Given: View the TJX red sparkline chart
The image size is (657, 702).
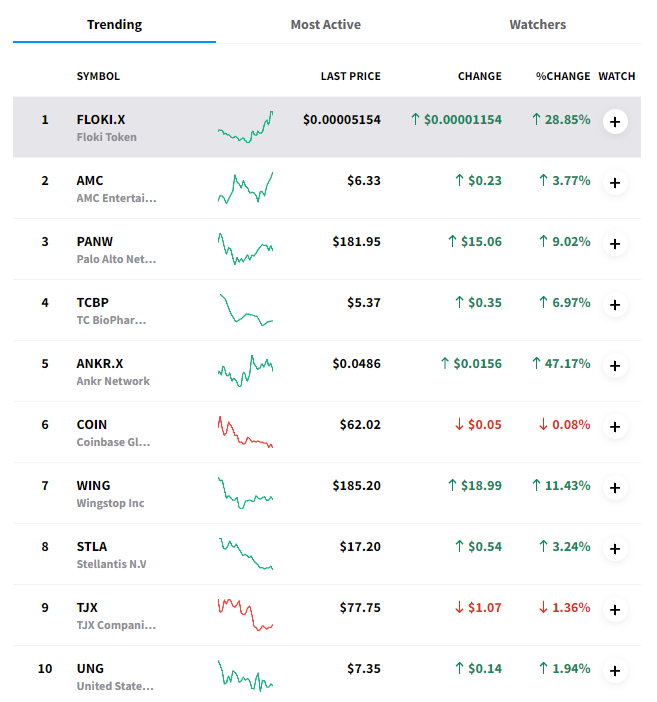Looking at the screenshot, I should tap(245, 615).
